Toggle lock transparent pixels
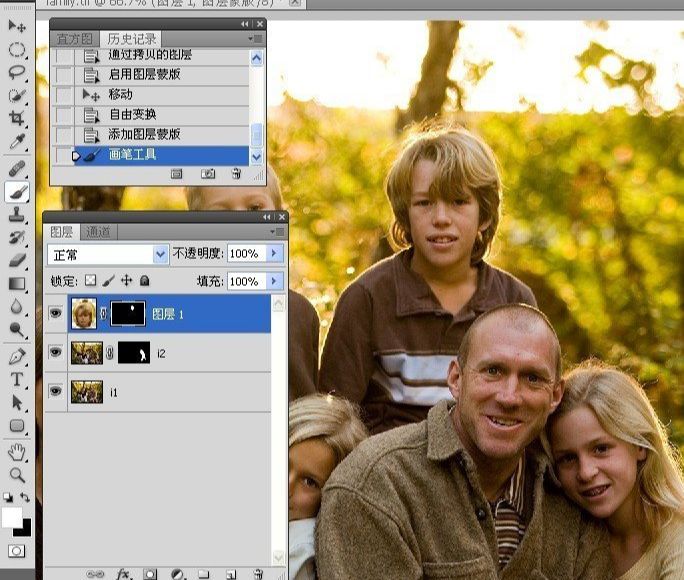 [90, 280]
